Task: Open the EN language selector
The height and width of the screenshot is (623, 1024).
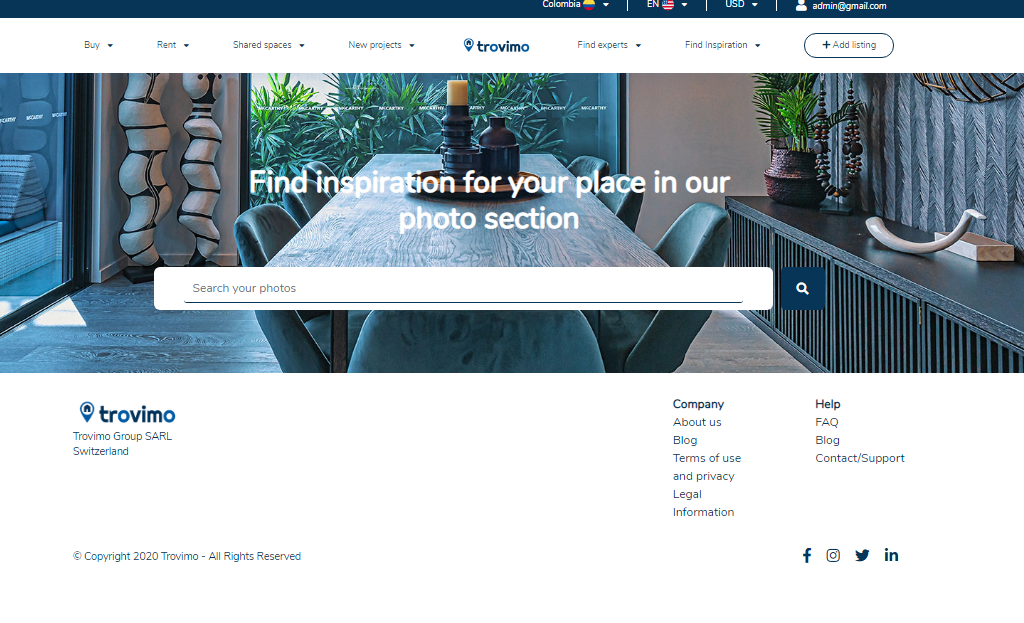Action: (x=666, y=5)
